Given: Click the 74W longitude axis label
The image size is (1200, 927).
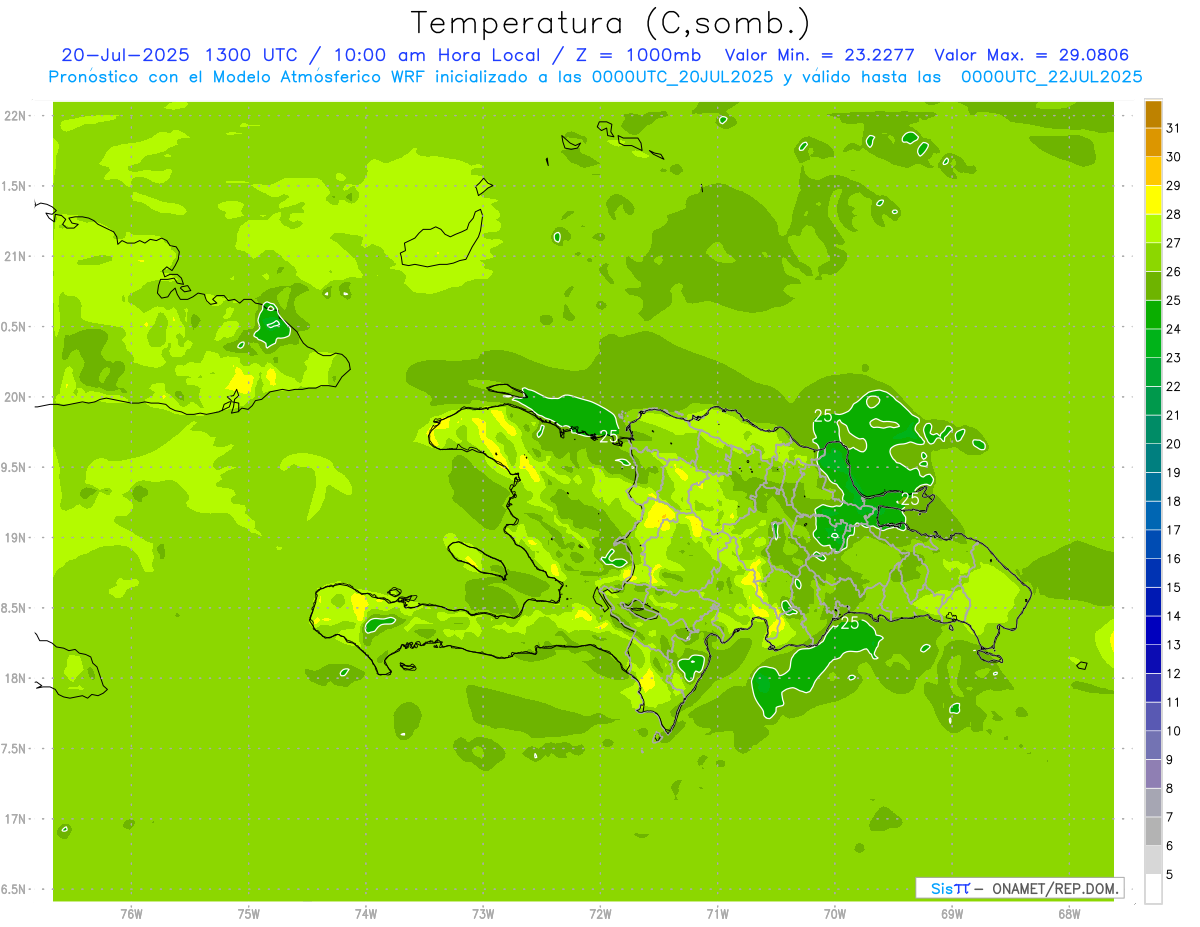Looking at the screenshot, I should click(365, 914).
